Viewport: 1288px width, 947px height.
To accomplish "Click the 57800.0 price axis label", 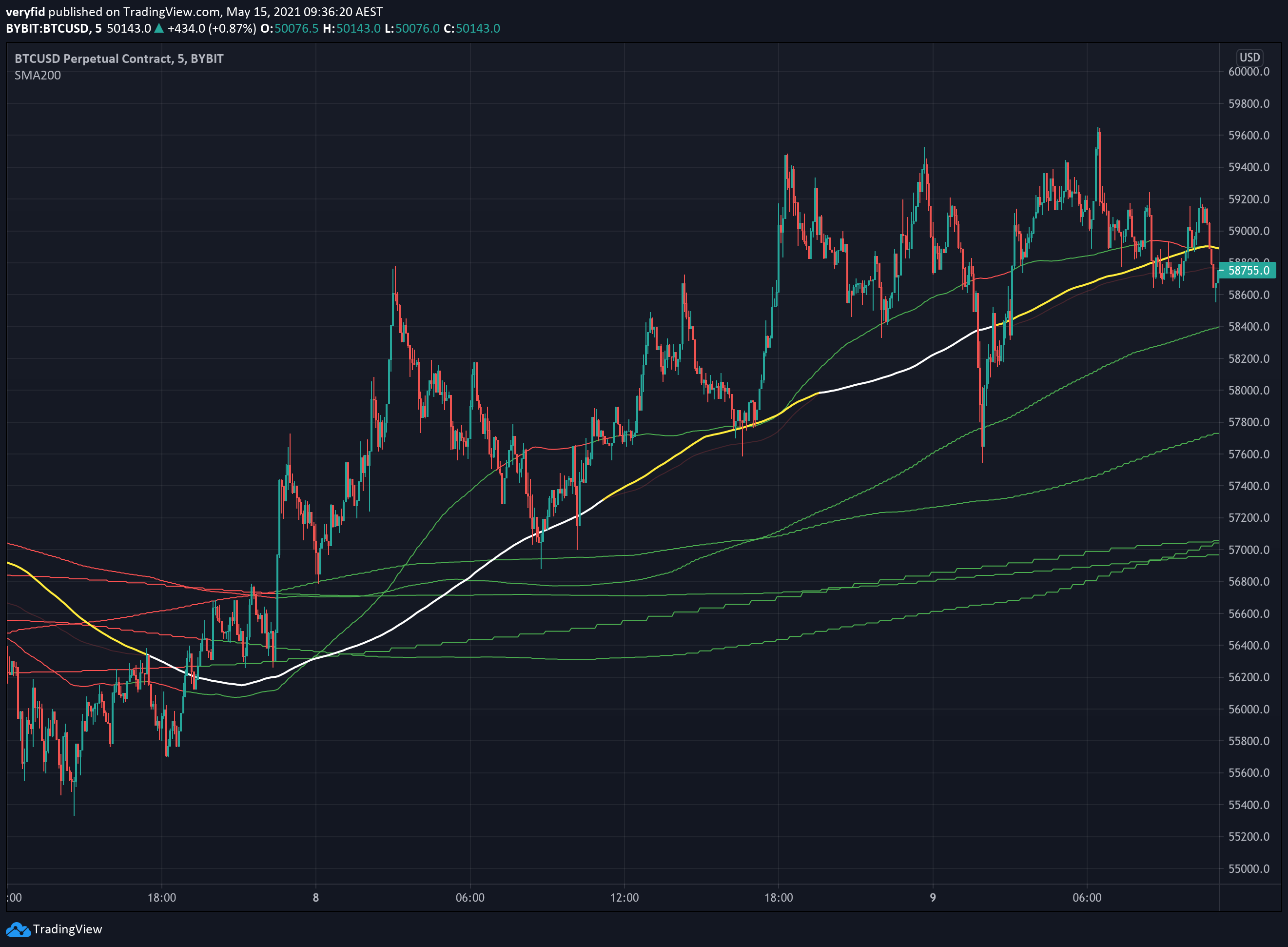I will point(1249,422).
